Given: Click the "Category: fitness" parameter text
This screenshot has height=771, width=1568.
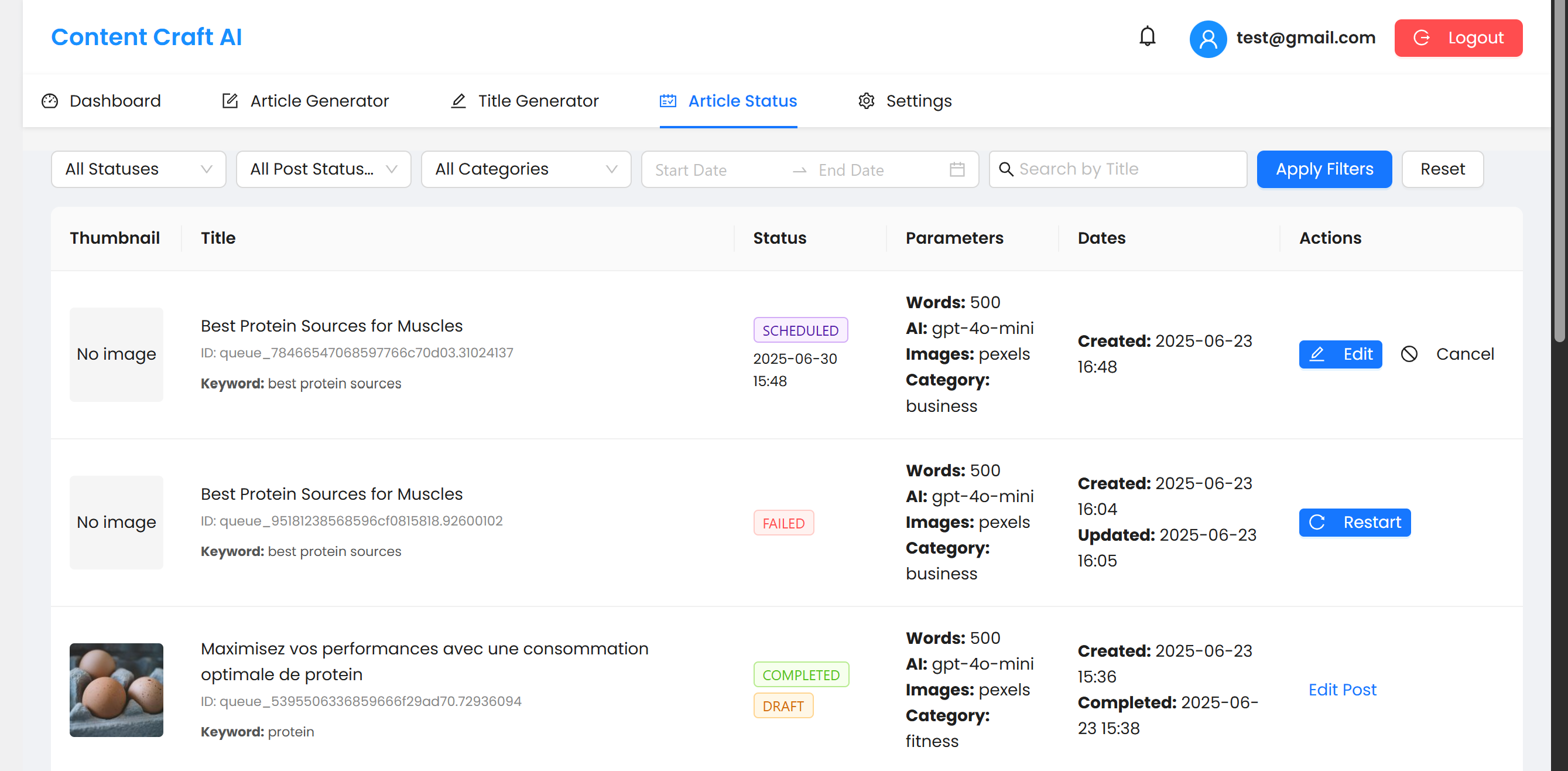Looking at the screenshot, I should (x=947, y=728).
